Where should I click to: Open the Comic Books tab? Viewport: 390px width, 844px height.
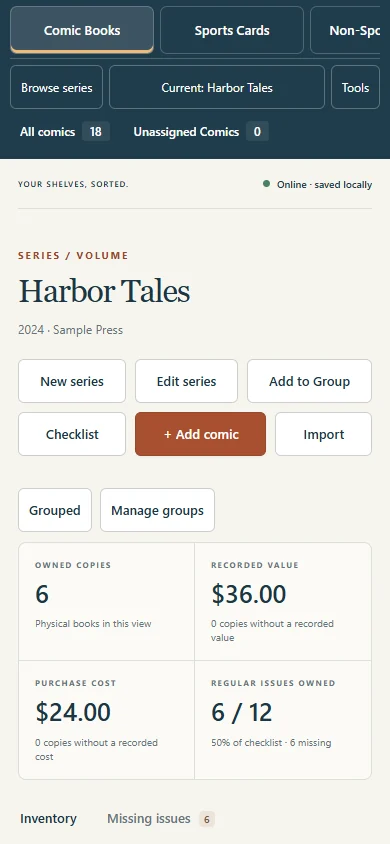click(x=82, y=30)
